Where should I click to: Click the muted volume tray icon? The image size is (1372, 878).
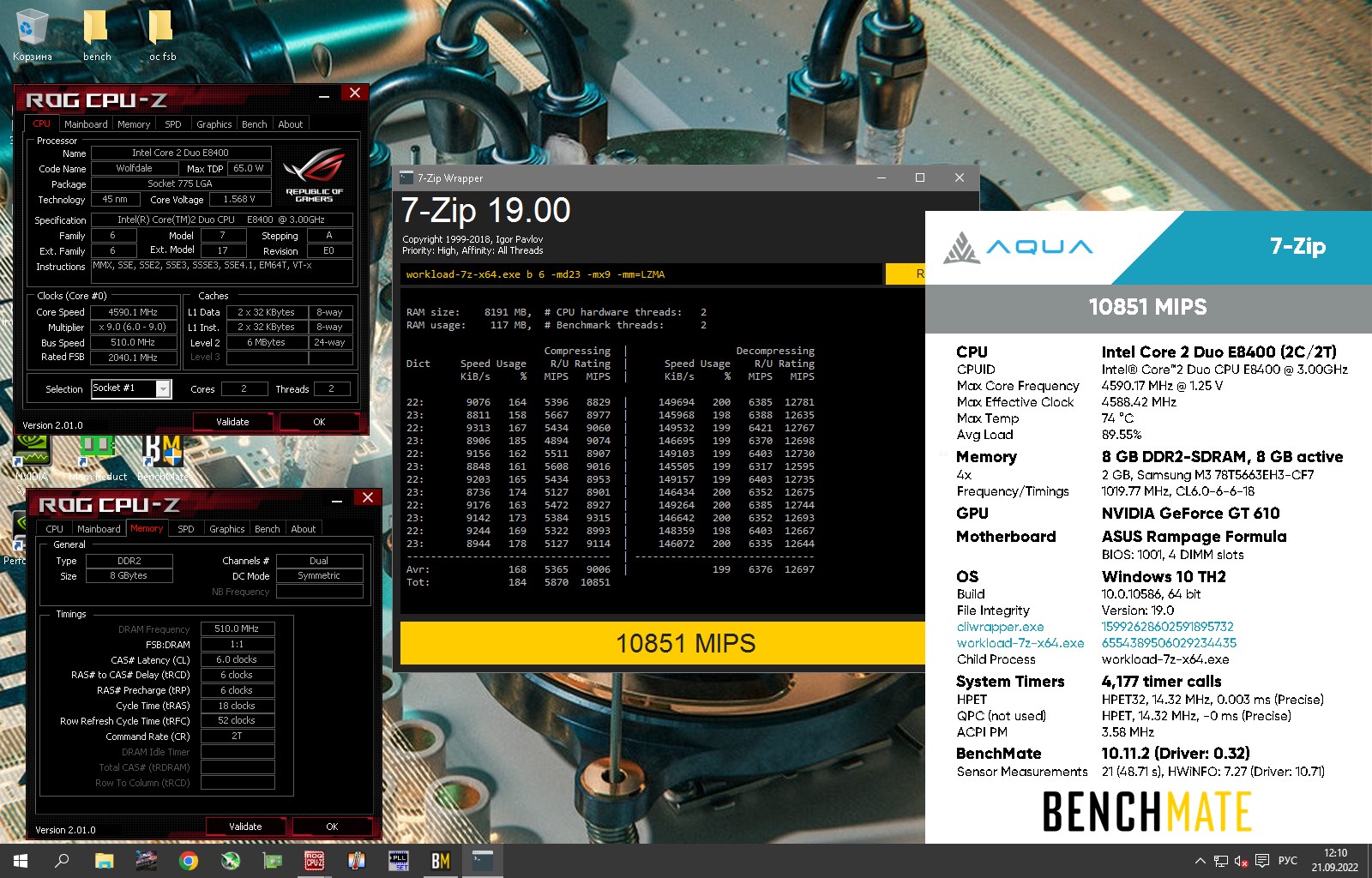pos(1241,861)
